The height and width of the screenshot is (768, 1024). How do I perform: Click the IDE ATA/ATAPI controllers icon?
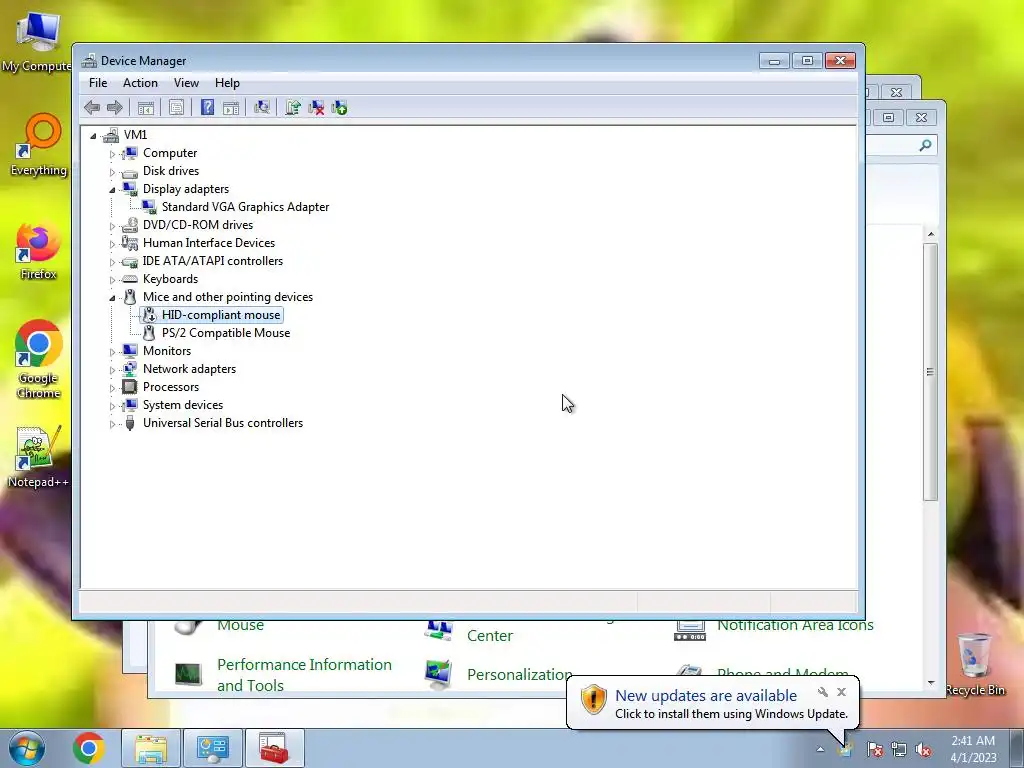(130, 261)
